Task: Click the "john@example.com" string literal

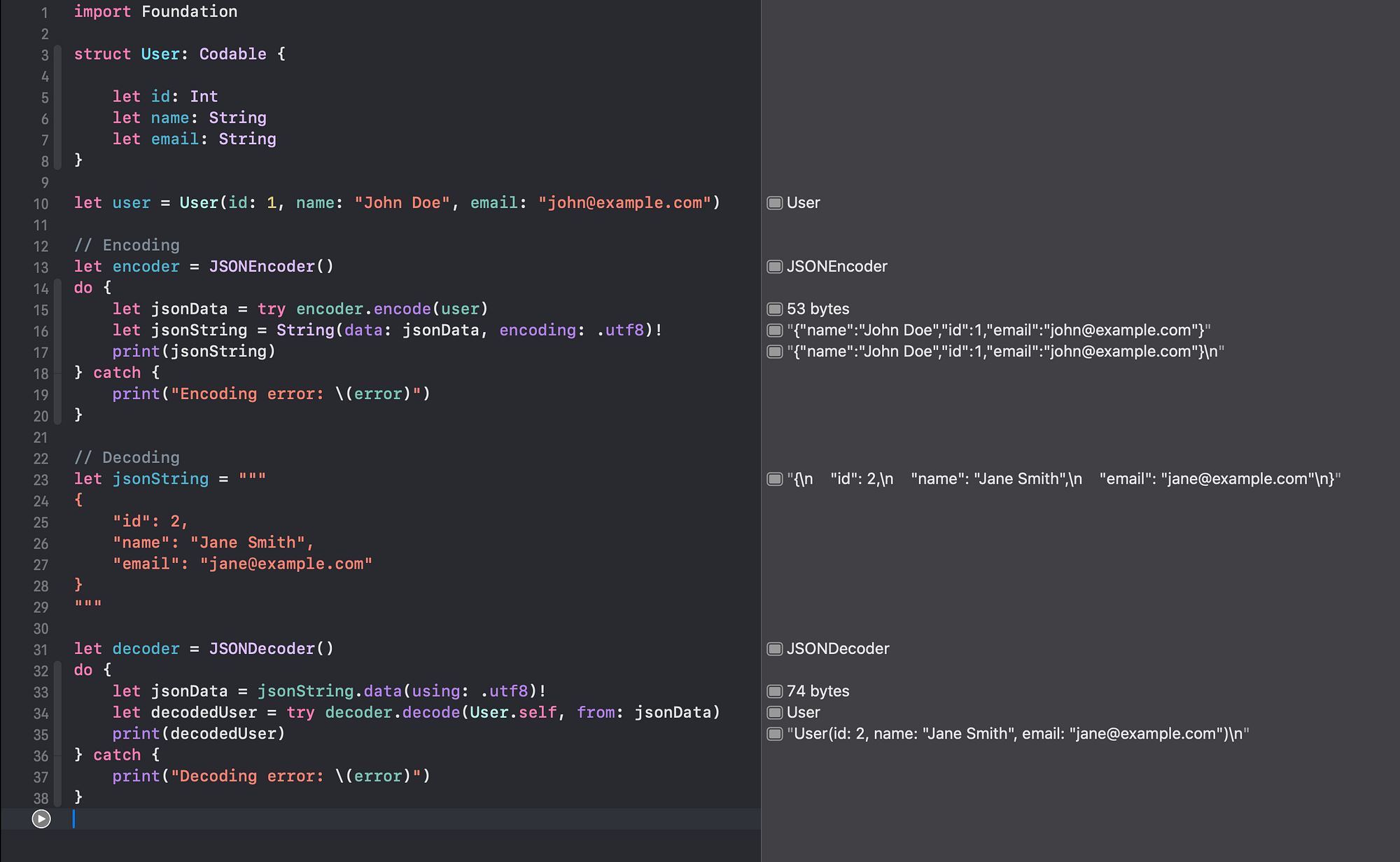Action: (624, 203)
